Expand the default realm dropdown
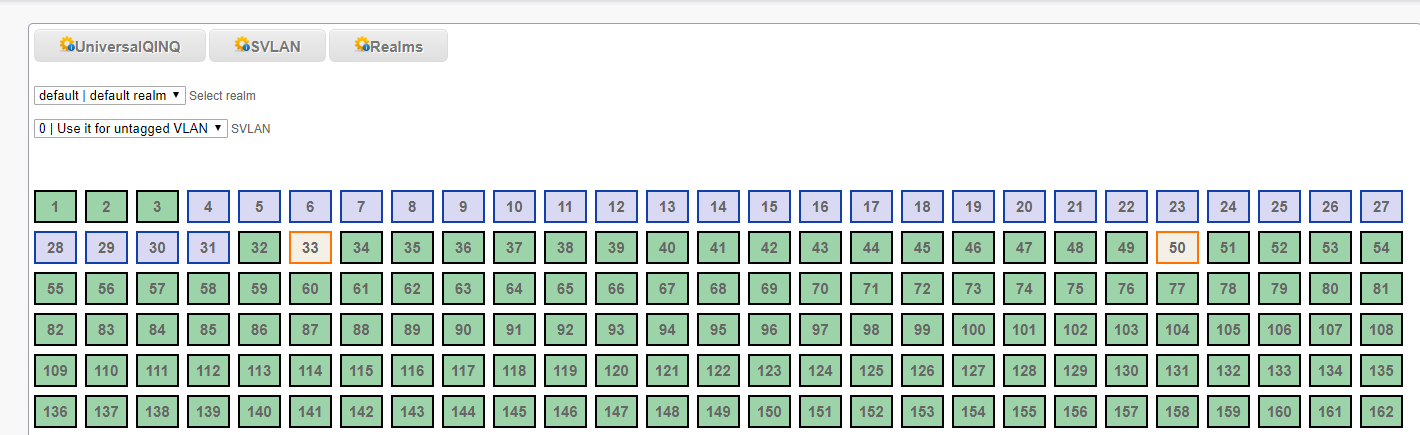1420x435 pixels. (109, 95)
